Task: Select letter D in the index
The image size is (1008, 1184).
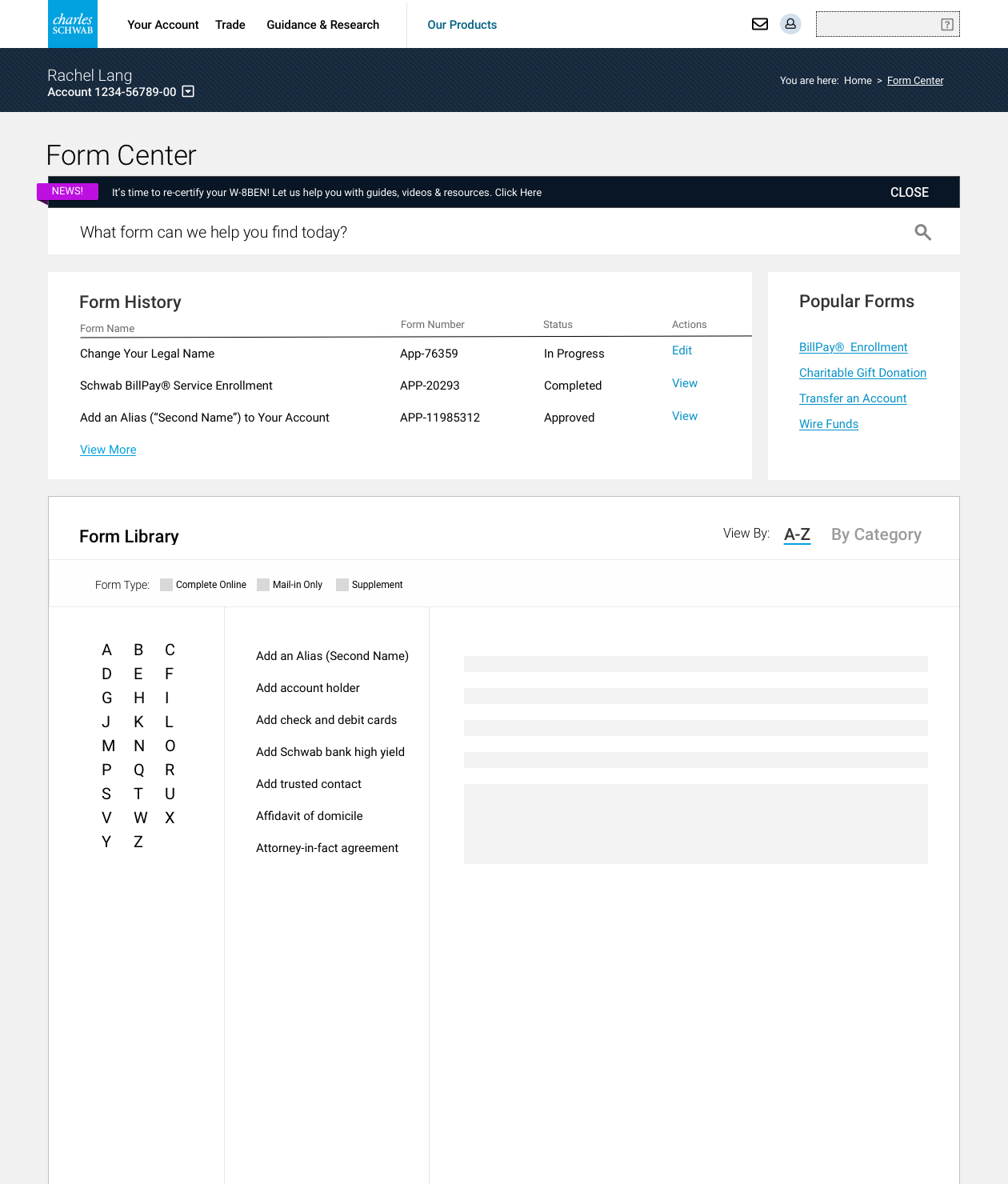Action: pyautogui.click(x=106, y=674)
